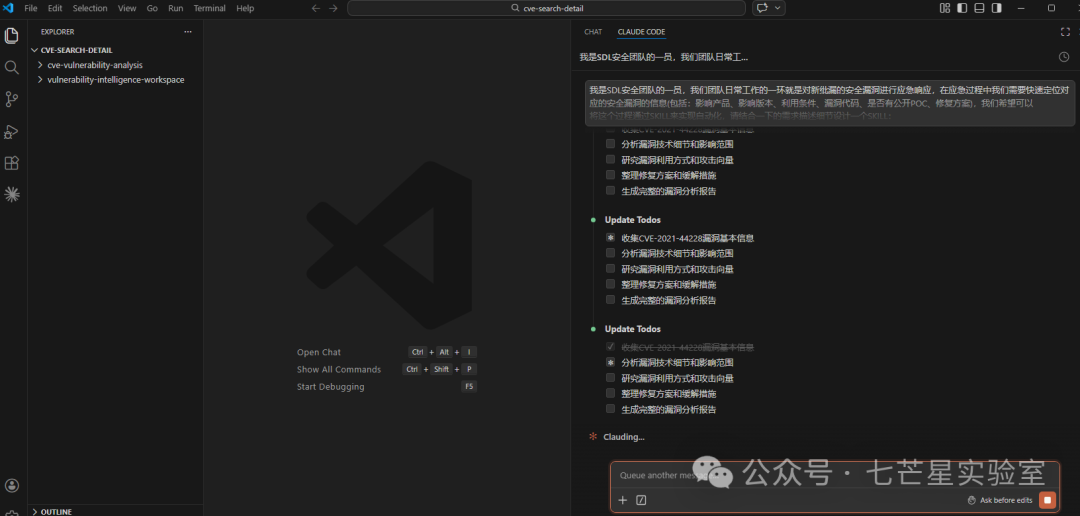The width and height of the screenshot is (1080, 516).
Task: Open the Run menu
Action: point(176,8)
